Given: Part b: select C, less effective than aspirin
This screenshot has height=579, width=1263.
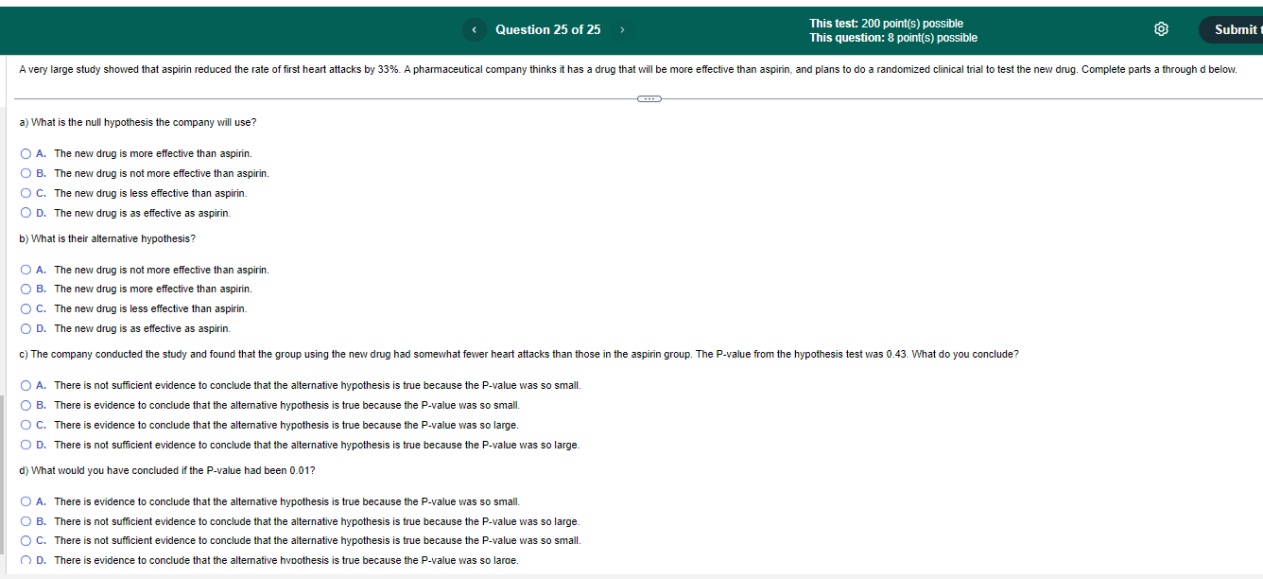Looking at the screenshot, I should [x=26, y=309].
